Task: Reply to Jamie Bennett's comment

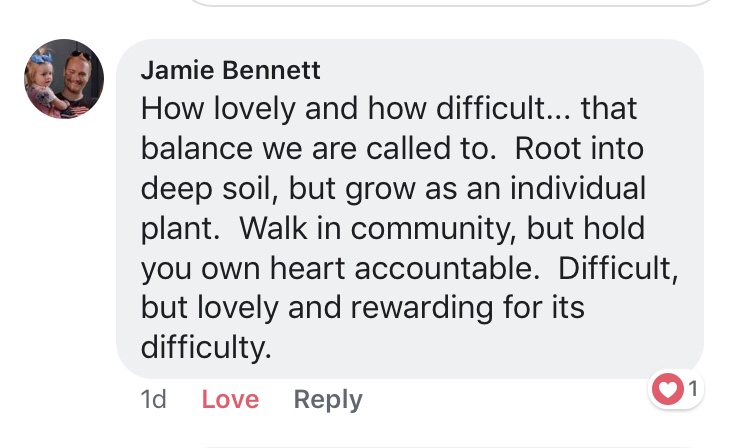Action: coord(327,400)
